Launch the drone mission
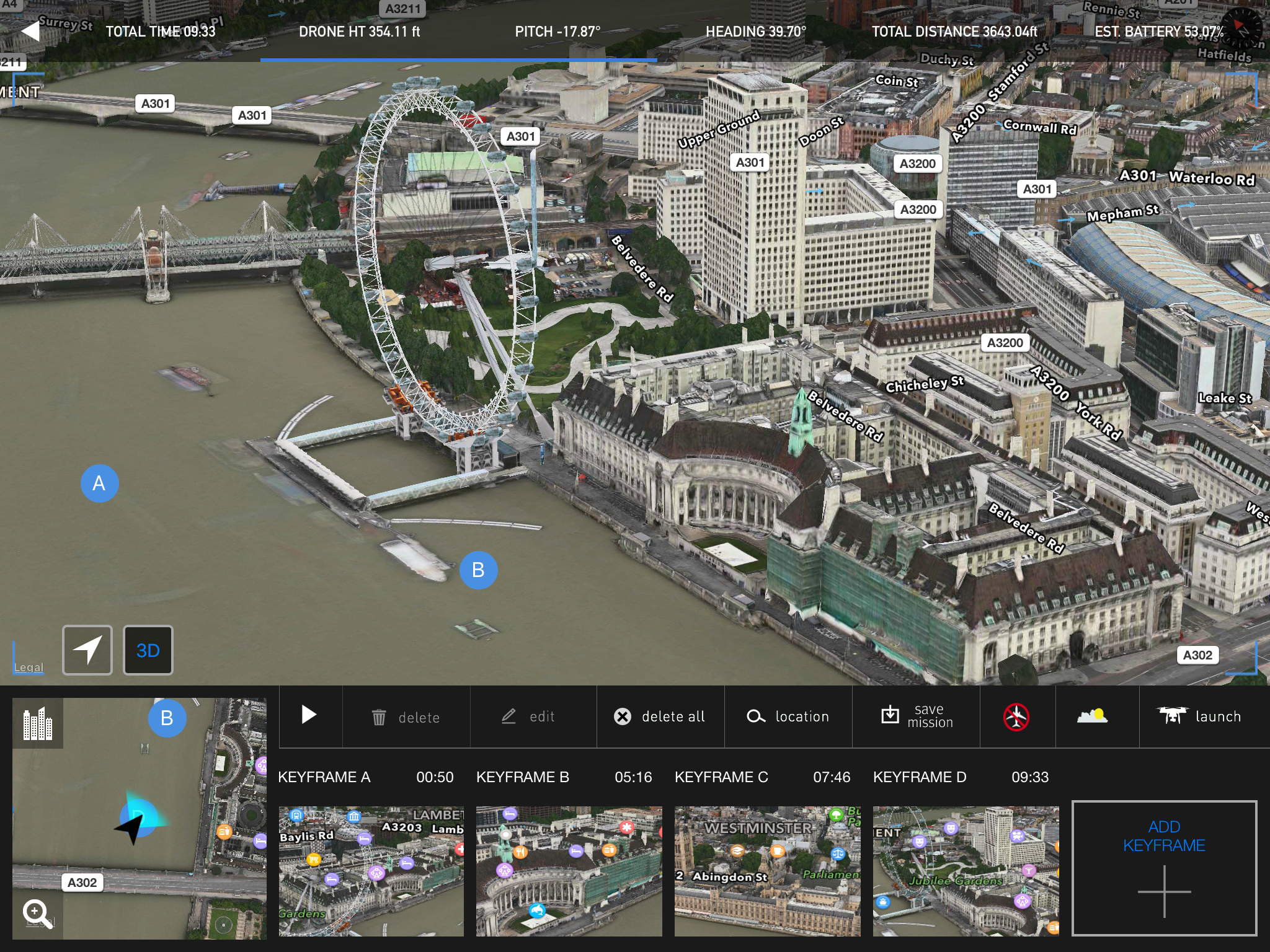This screenshot has width=1270, height=952. tap(1200, 716)
